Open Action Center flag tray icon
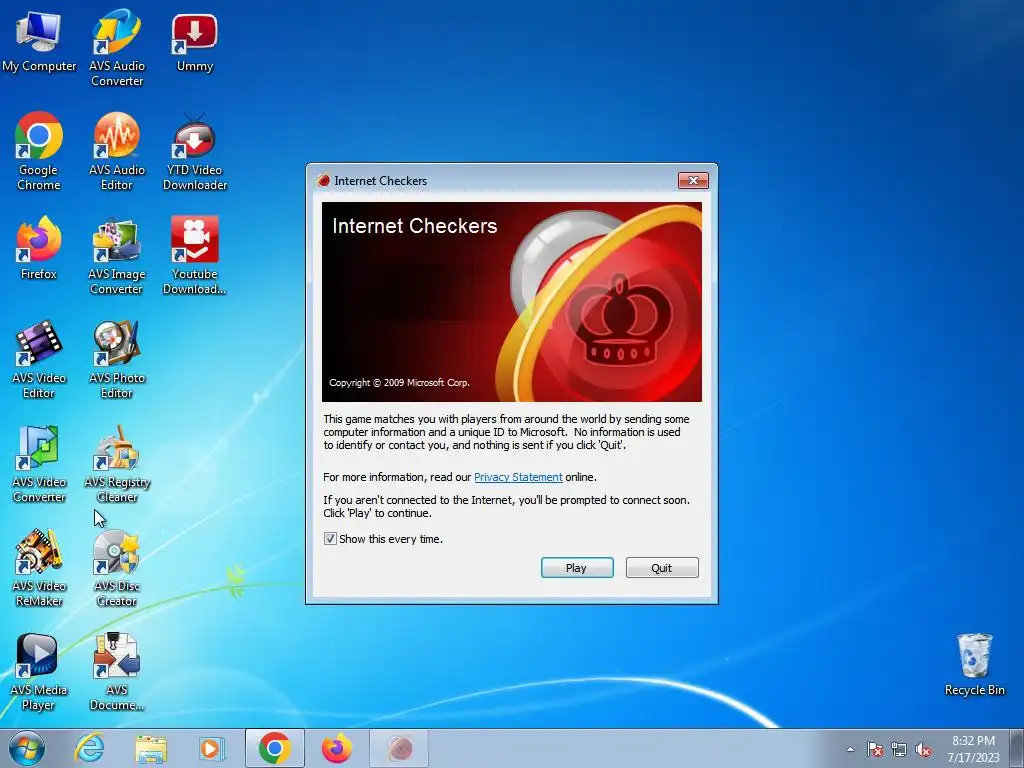Screen dimensions: 1024x768 pyautogui.click(x=875, y=749)
